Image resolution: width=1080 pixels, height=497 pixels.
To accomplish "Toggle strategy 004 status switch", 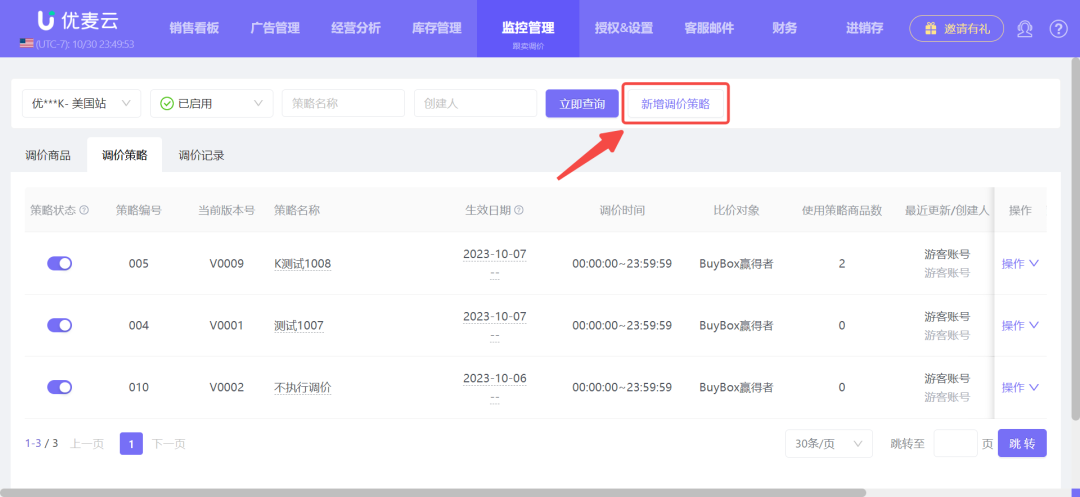I will pos(60,325).
